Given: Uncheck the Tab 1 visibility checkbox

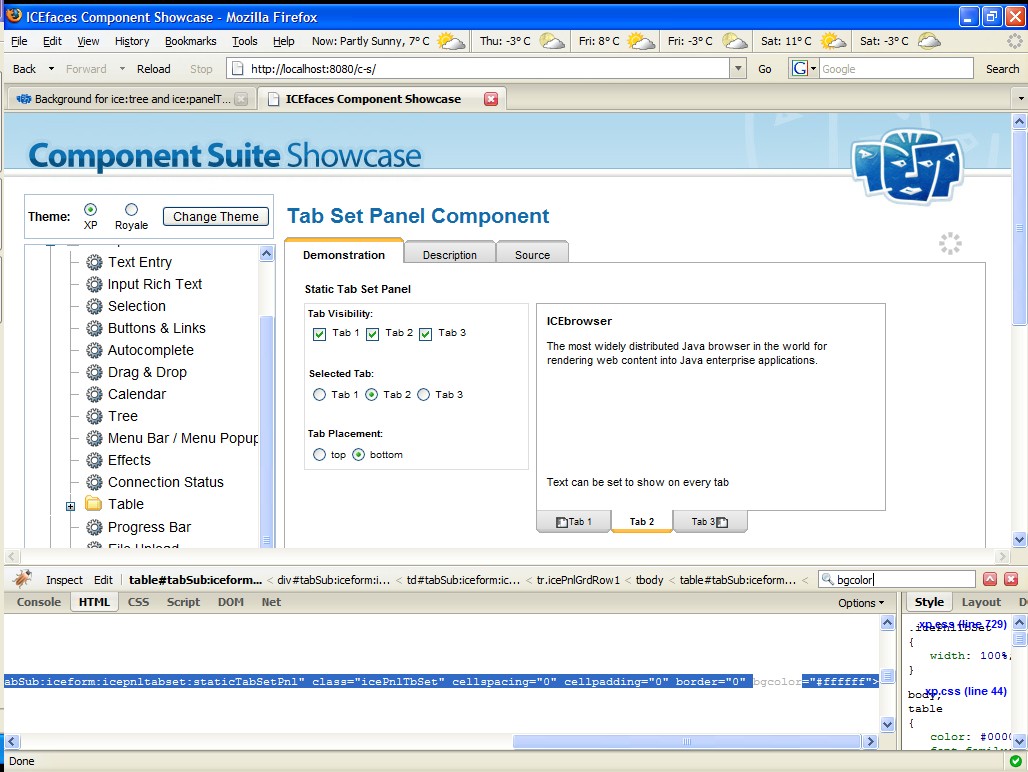Looking at the screenshot, I should coord(319,334).
